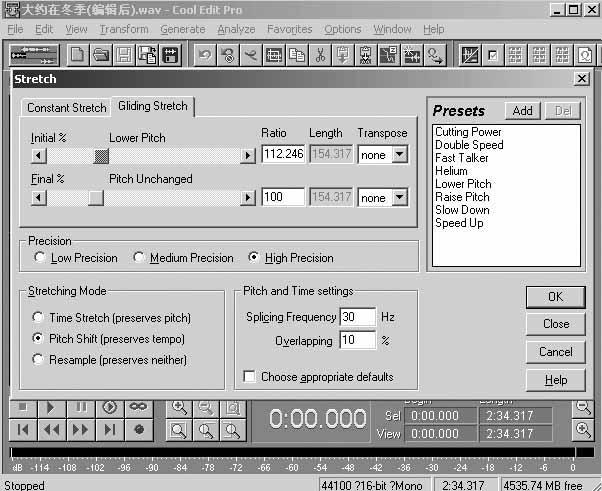Switch to the Constant Stretch tab
The height and width of the screenshot is (491, 602).
point(66,107)
